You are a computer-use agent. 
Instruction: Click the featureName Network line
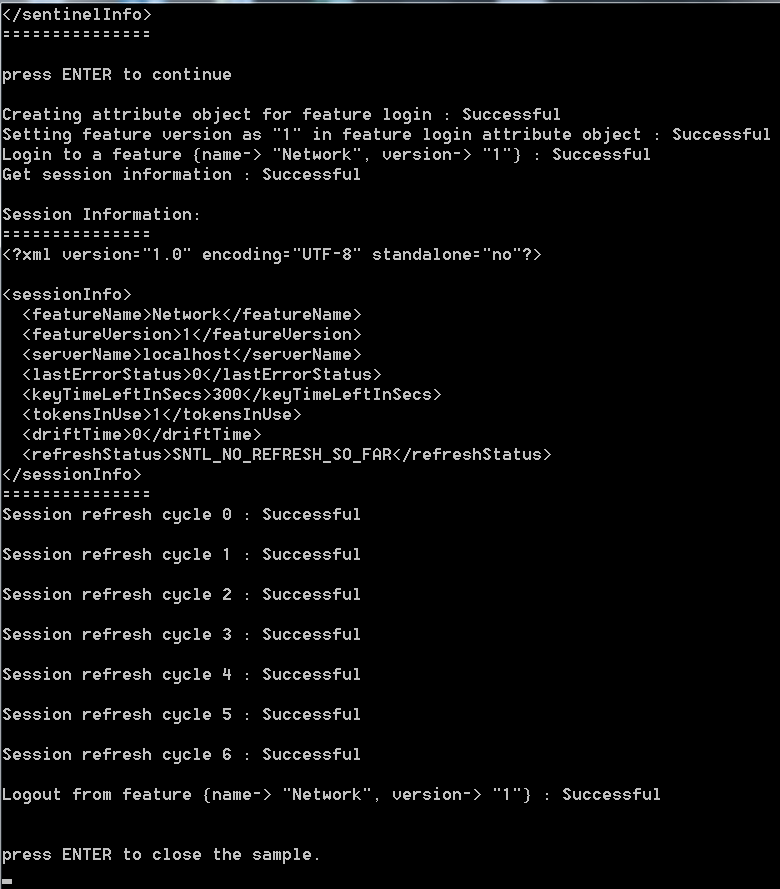191,314
